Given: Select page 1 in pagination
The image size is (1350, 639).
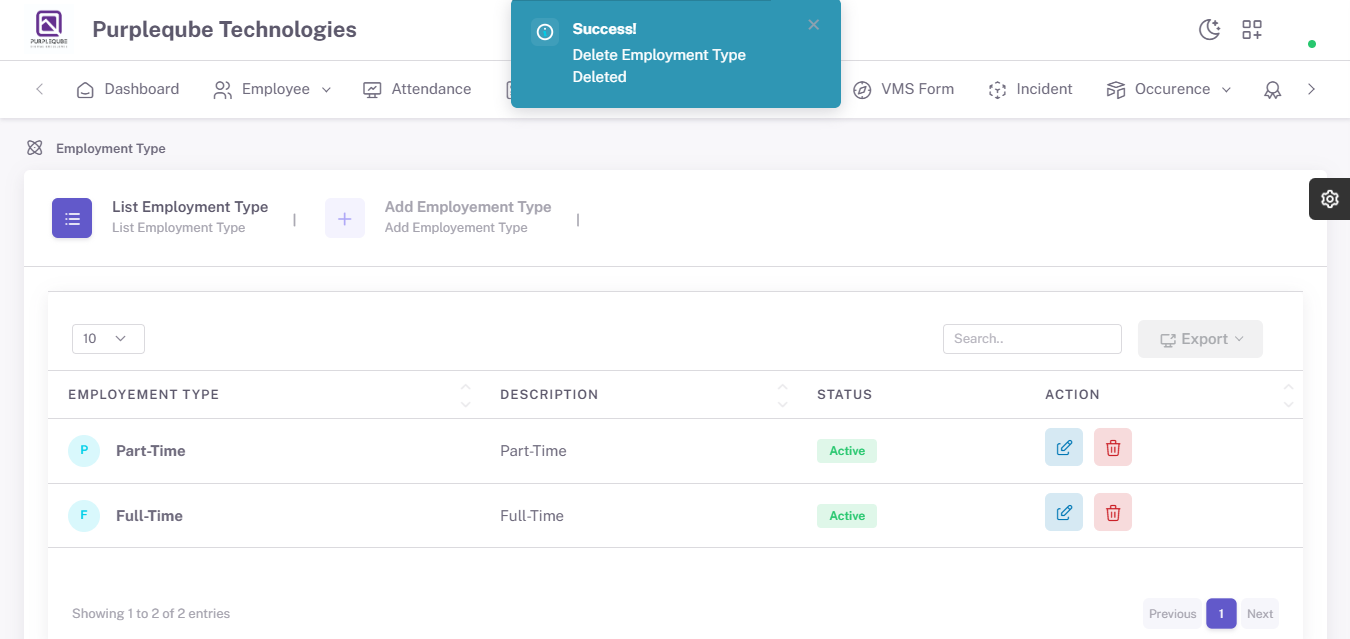Looking at the screenshot, I should (1221, 614).
